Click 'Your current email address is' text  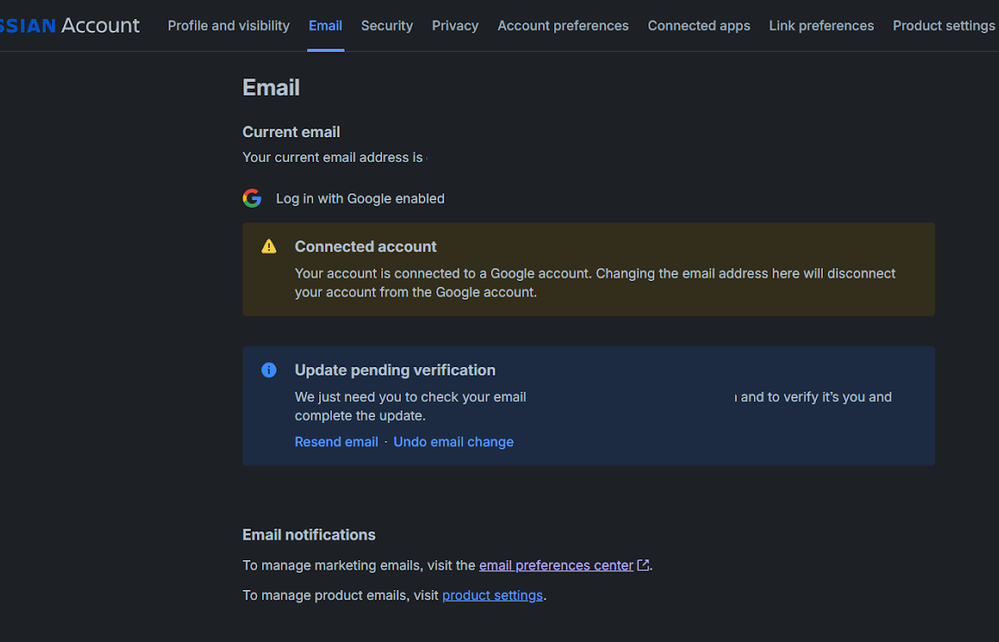[333, 157]
